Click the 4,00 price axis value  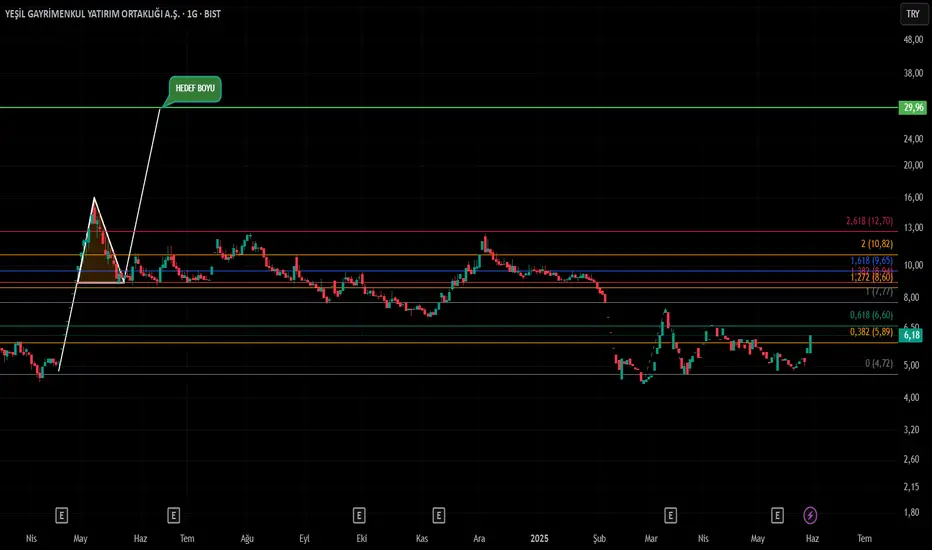tap(911, 397)
